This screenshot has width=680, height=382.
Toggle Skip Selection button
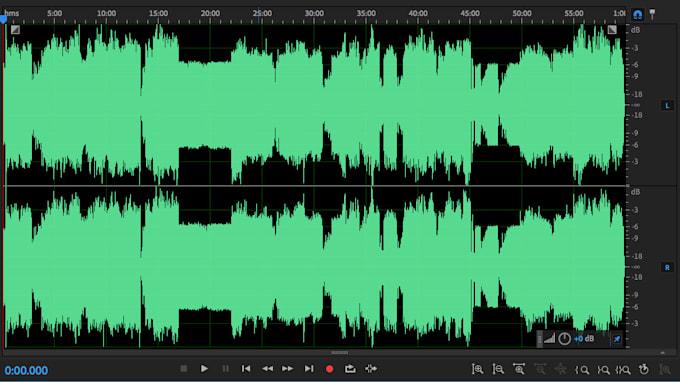371,369
